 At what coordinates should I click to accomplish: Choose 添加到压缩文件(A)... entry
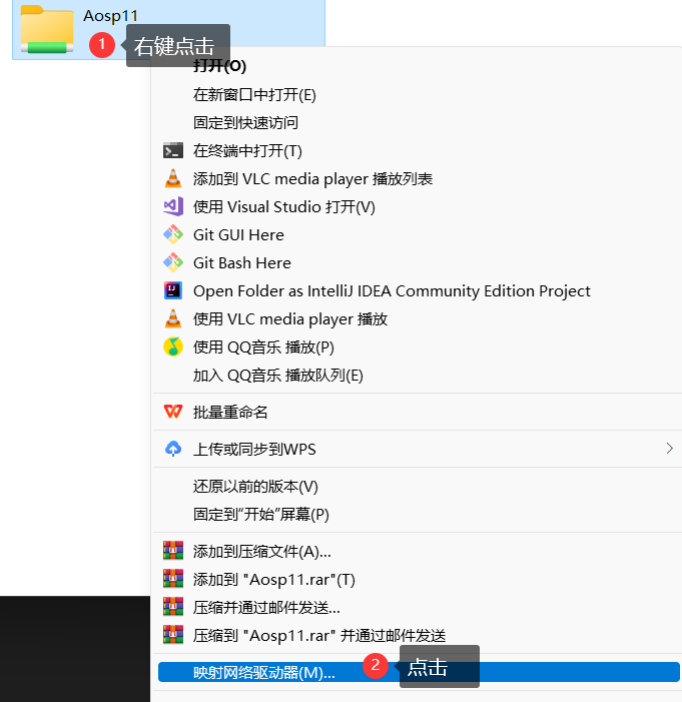[x=262, y=552]
